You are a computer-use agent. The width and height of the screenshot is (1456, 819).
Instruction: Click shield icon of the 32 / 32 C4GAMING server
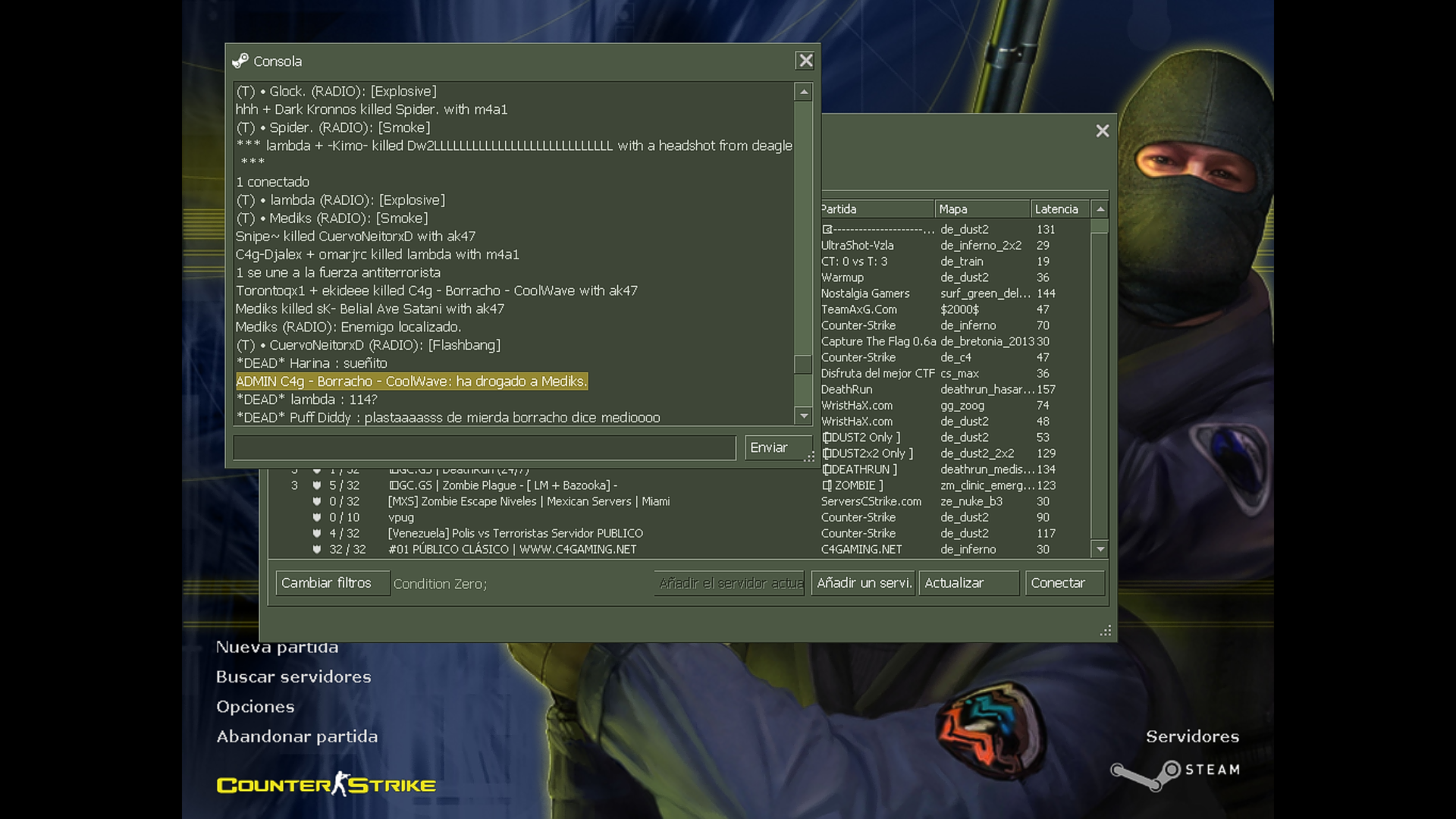click(x=317, y=549)
